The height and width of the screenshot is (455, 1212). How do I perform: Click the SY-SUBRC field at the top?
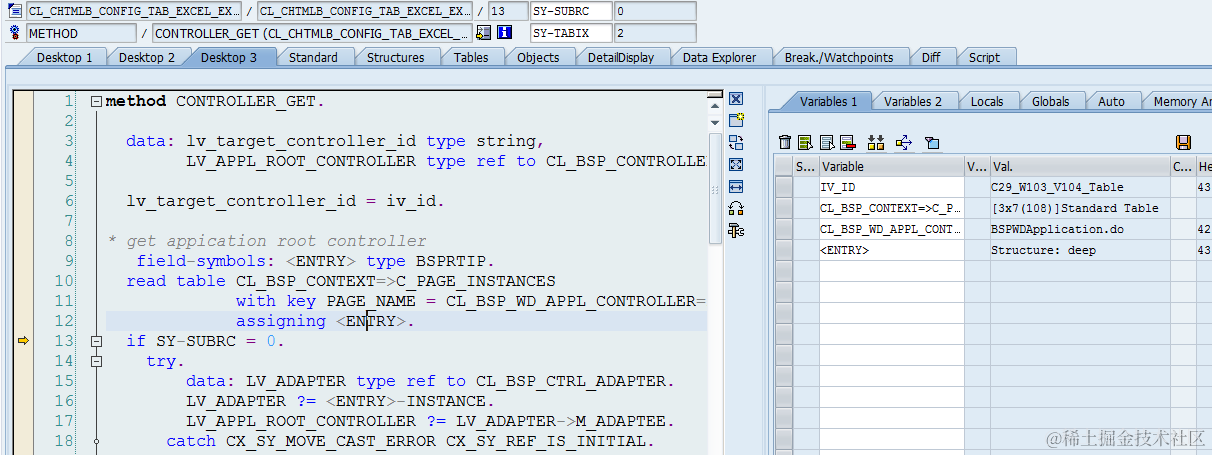(570, 11)
